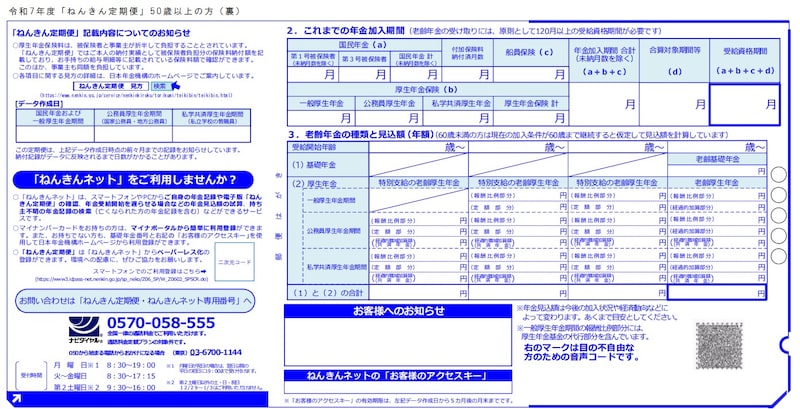Image resolution: width=800 pixels, height=409 pixels.
Task: Click the （1）と（2）の合計 row label
Action: [x=328, y=292]
